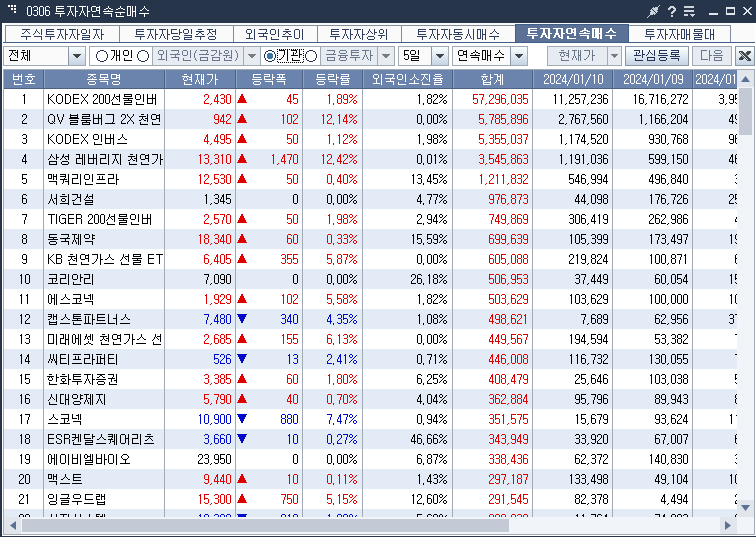Click the 관심등록 button
756x537 pixels.
(657, 56)
